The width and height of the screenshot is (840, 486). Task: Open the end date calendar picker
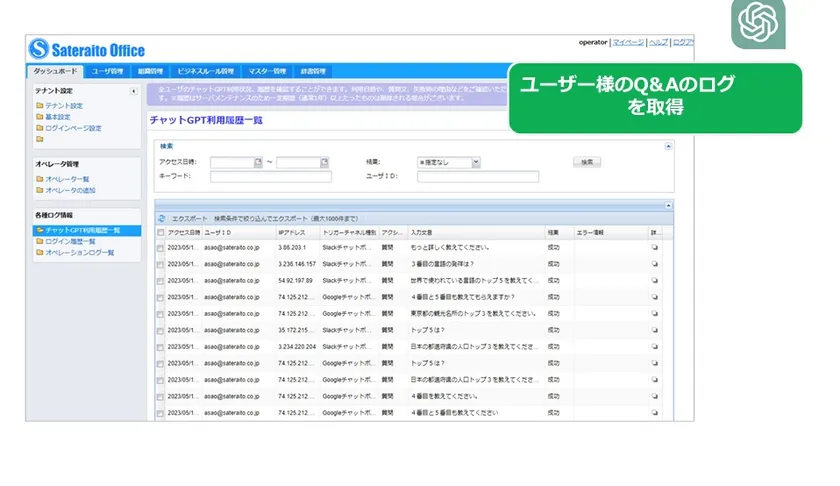point(323,162)
